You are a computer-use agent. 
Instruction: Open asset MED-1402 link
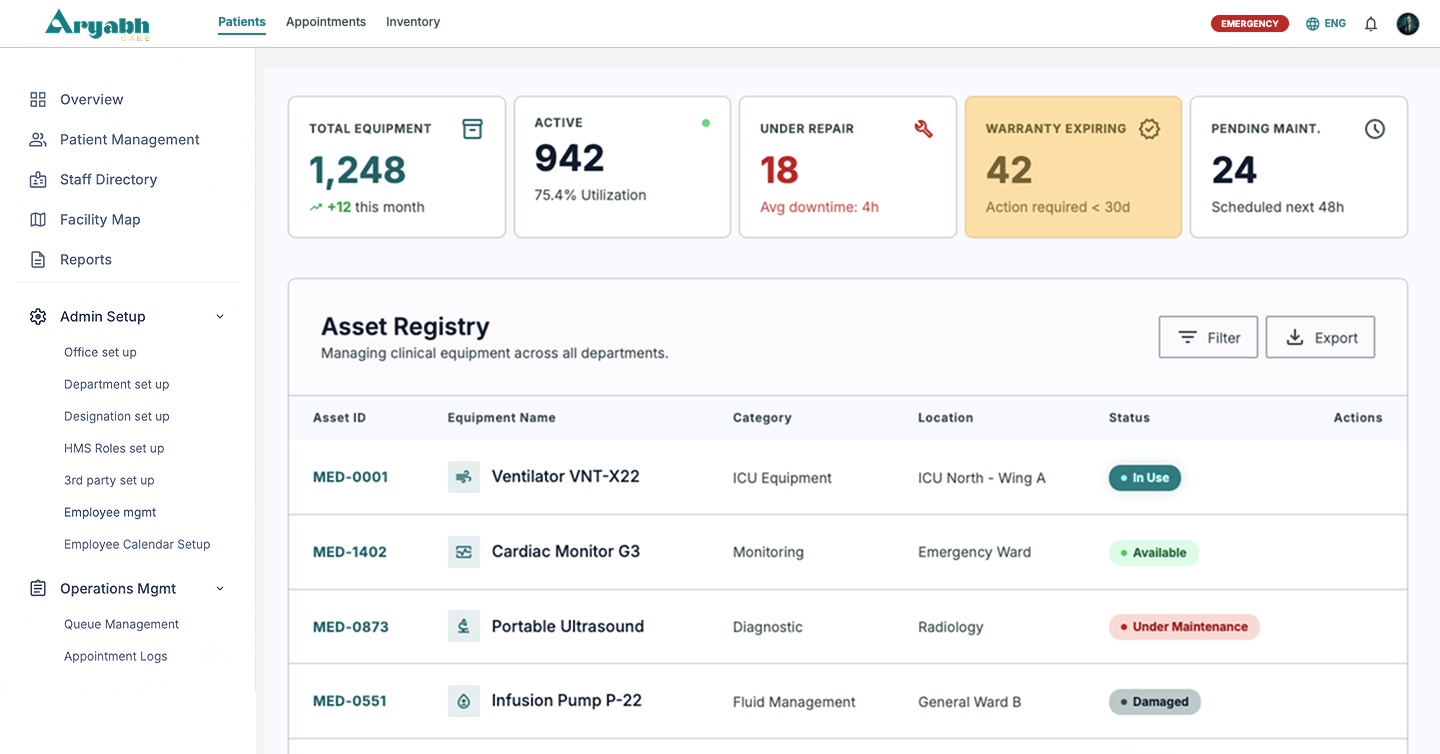click(350, 552)
